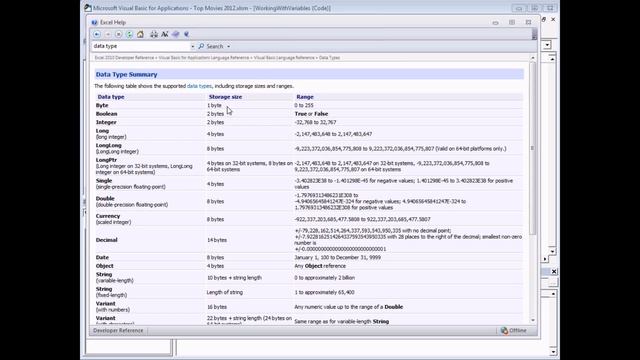Select the 'Date' row label

click(102, 258)
